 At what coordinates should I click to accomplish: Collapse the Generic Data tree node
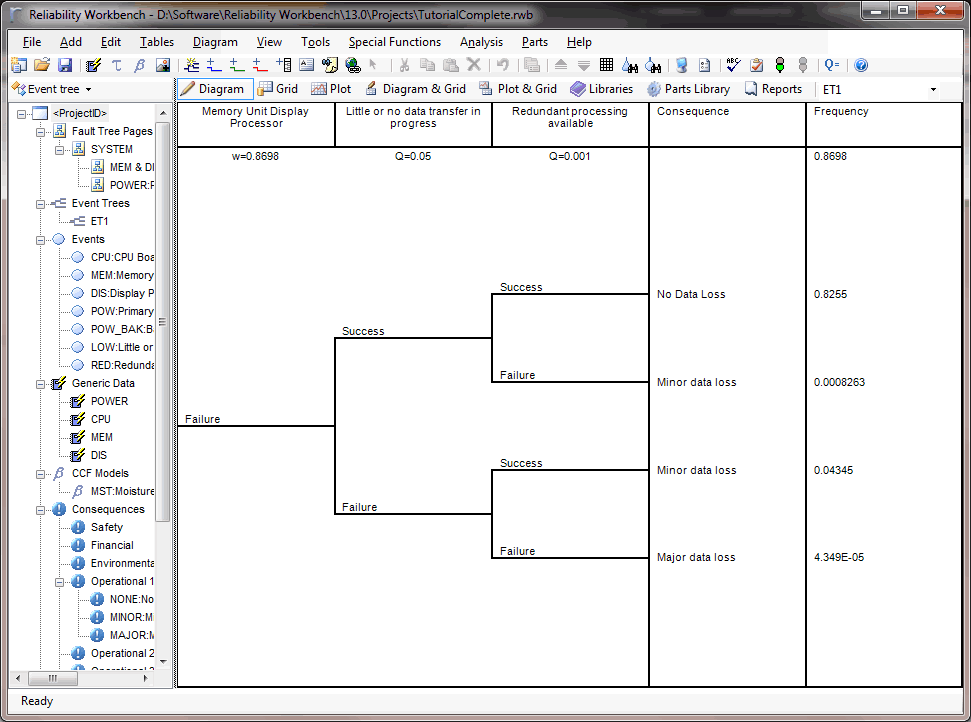pyautogui.click(x=41, y=384)
